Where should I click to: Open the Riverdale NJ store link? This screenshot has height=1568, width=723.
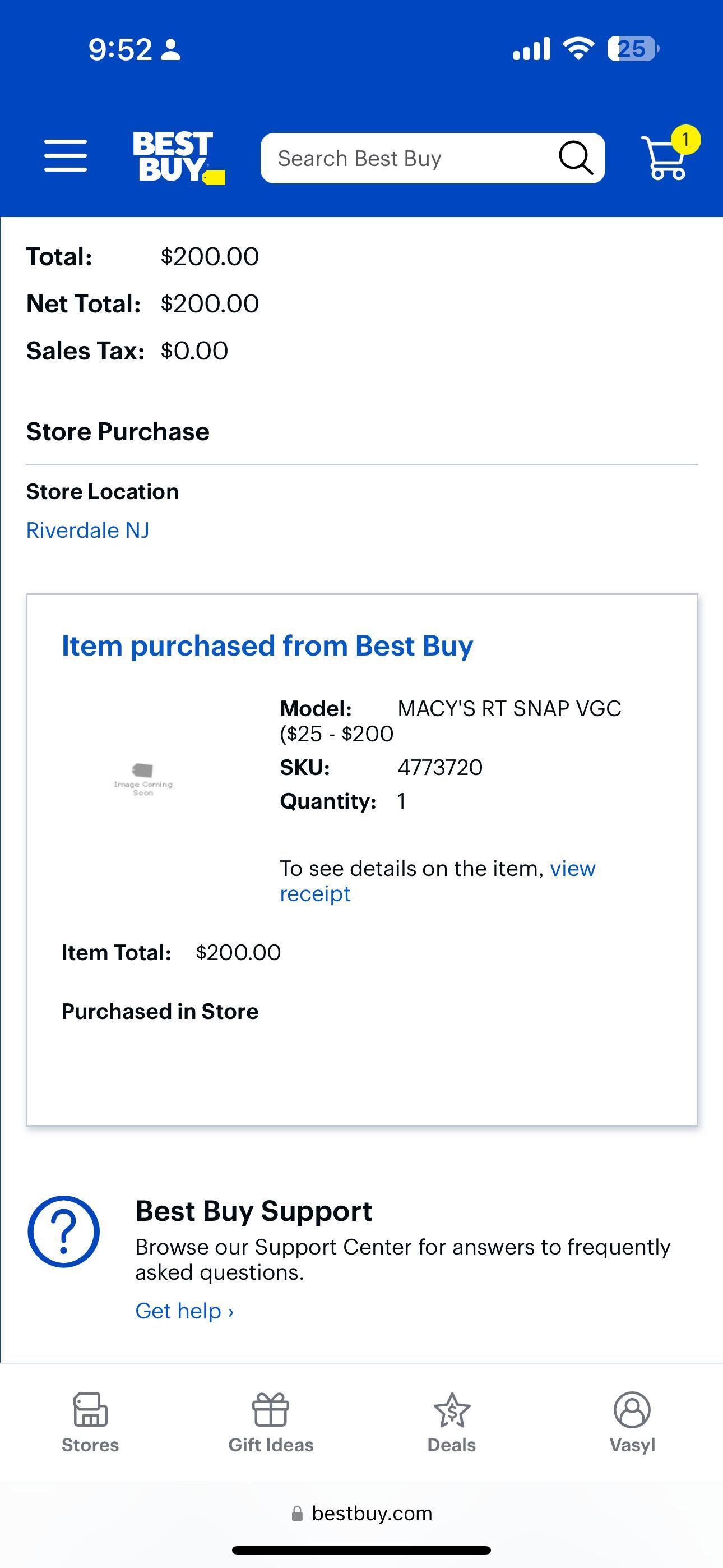[x=87, y=530]
